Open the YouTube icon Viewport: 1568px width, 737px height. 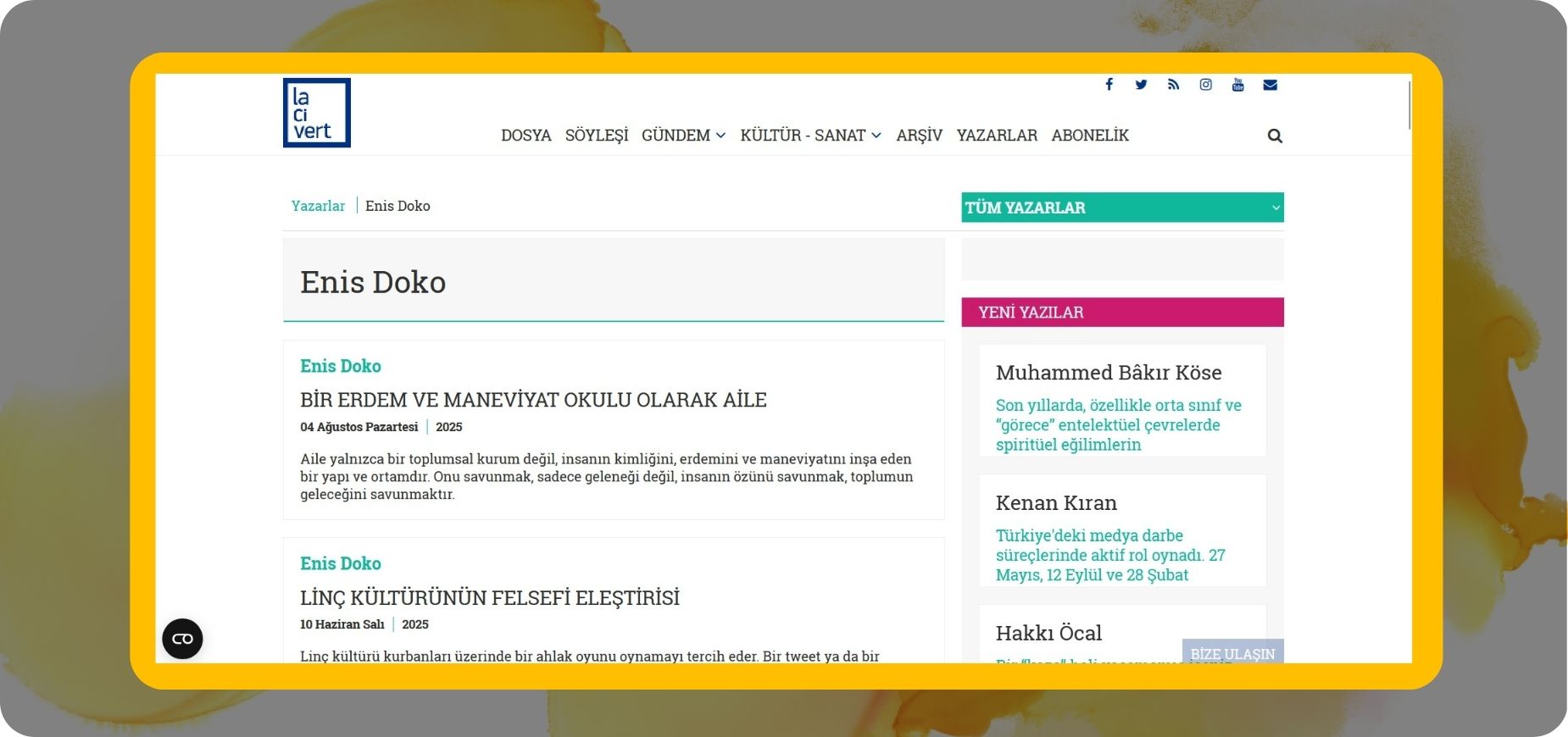click(x=1237, y=85)
